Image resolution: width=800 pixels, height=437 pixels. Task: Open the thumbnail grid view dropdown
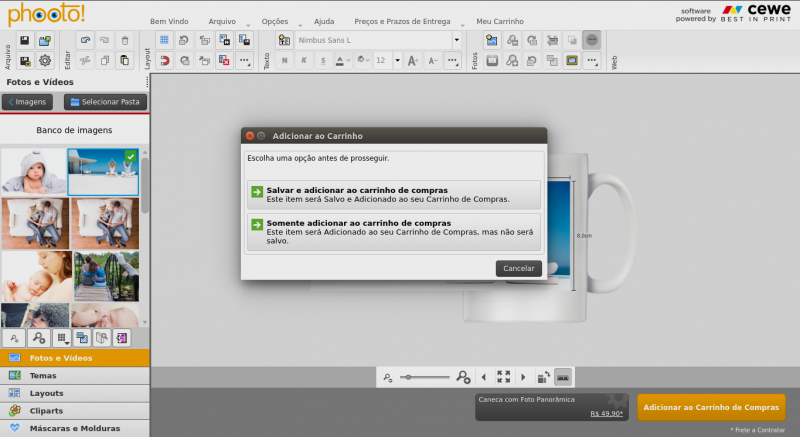[62, 338]
